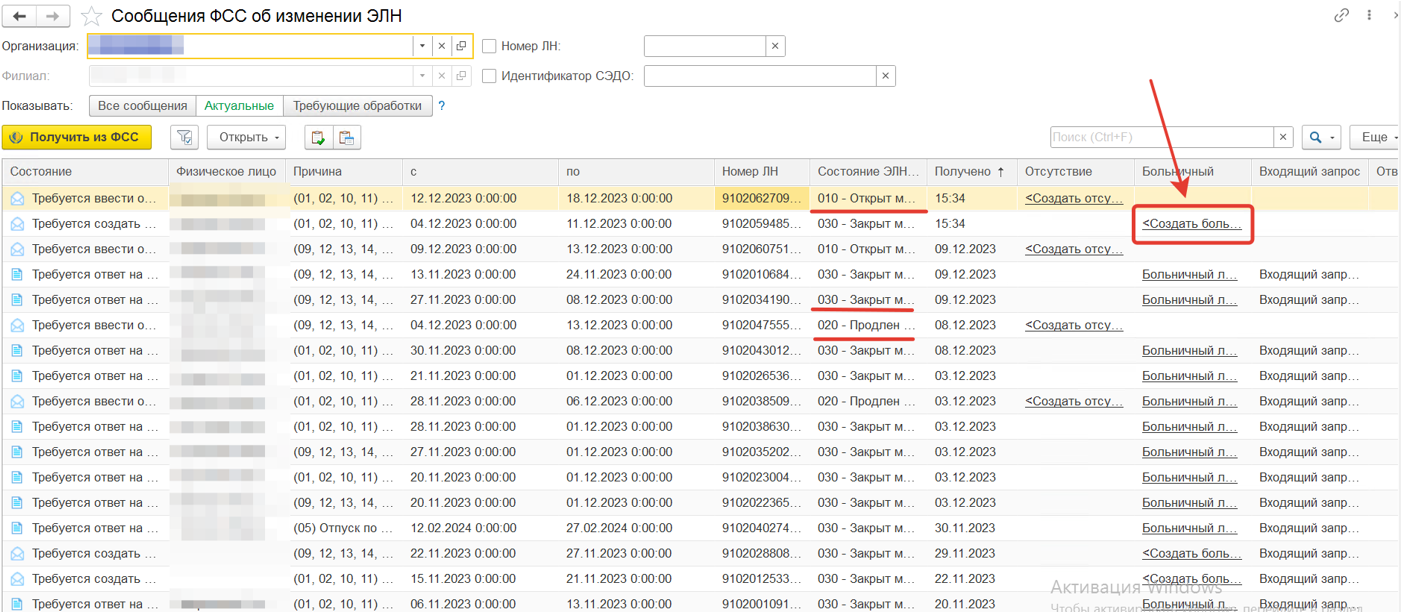This screenshot has height=616, width=1401.
Task: Open the blue question mark help
Action: point(442,106)
